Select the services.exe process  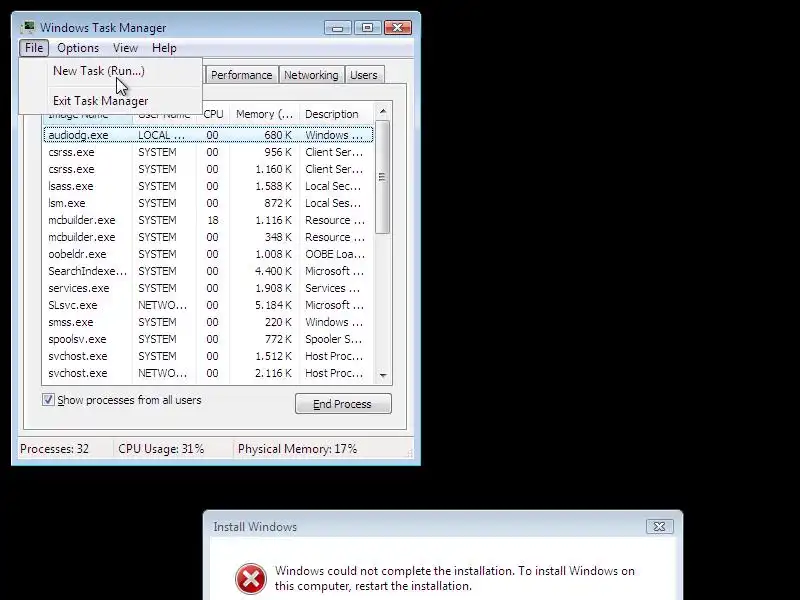[x=208, y=288]
